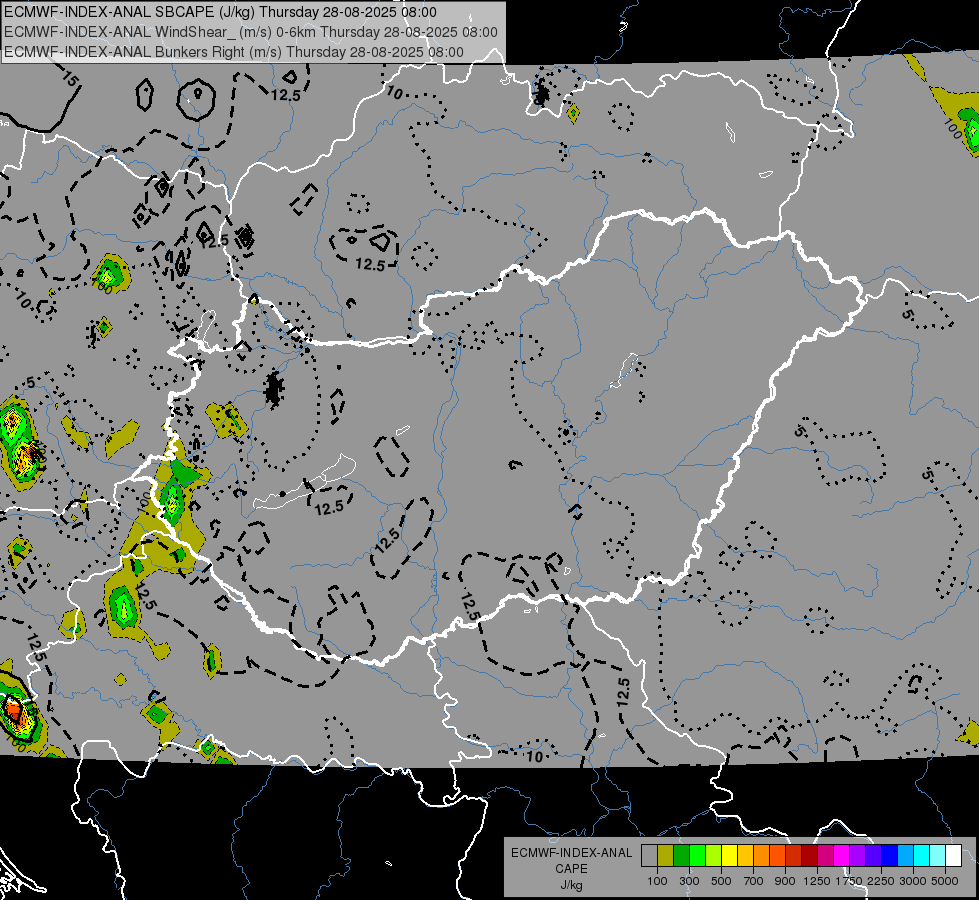The width and height of the screenshot is (979, 900).
Task: Select the olive swatch after 100 tick
Action: (x=666, y=856)
